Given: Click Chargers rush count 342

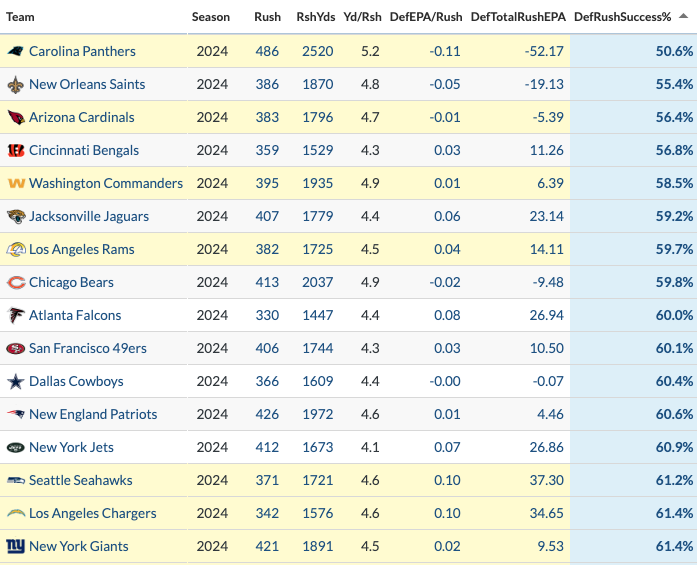Looking at the screenshot, I should 267,513.
